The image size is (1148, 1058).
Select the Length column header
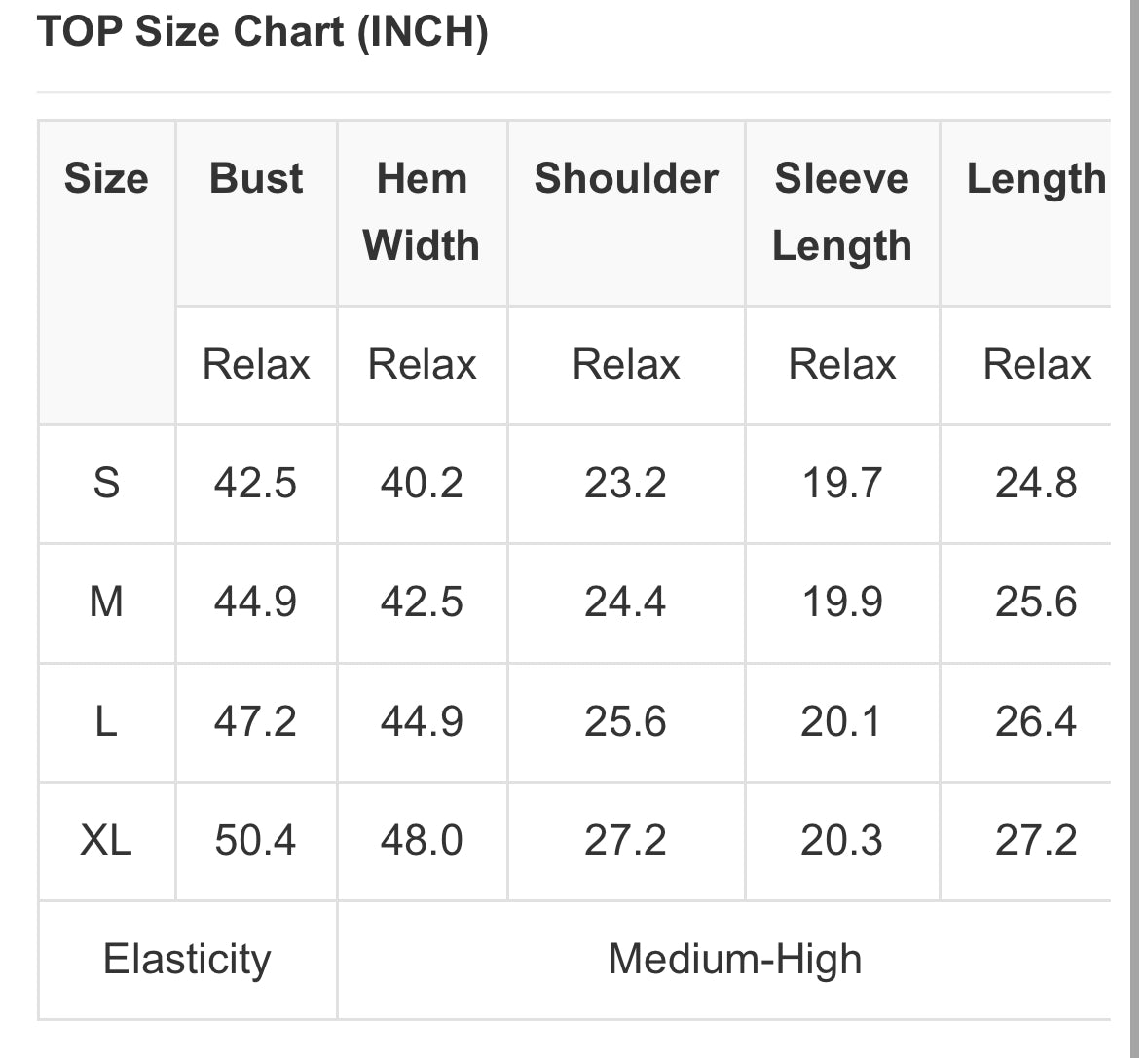1036,179
